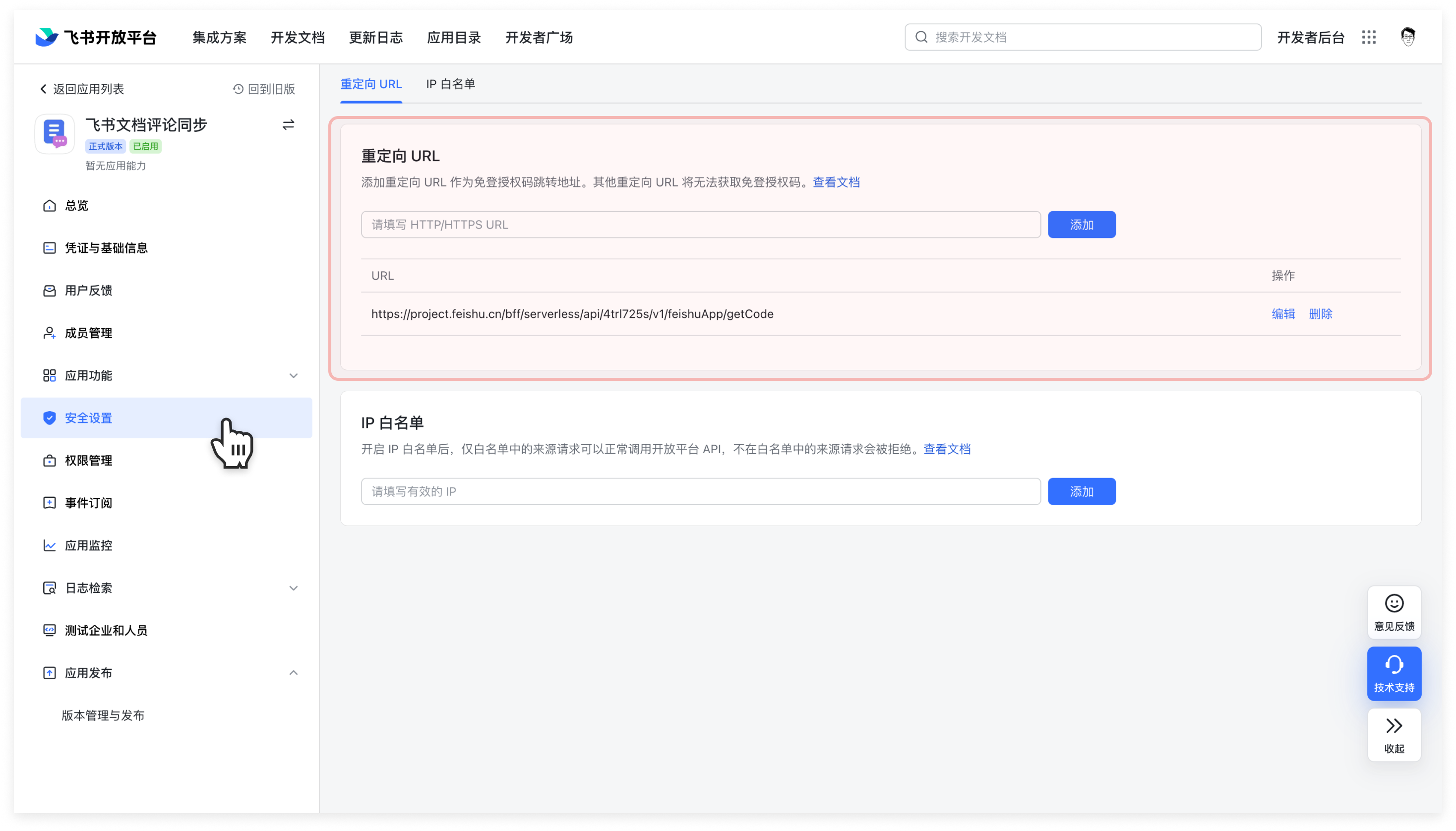The height and width of the screenshot is (831, 1456).
Task: Select 测试企业和人员 in the sidebar
Action: point(166,631)
